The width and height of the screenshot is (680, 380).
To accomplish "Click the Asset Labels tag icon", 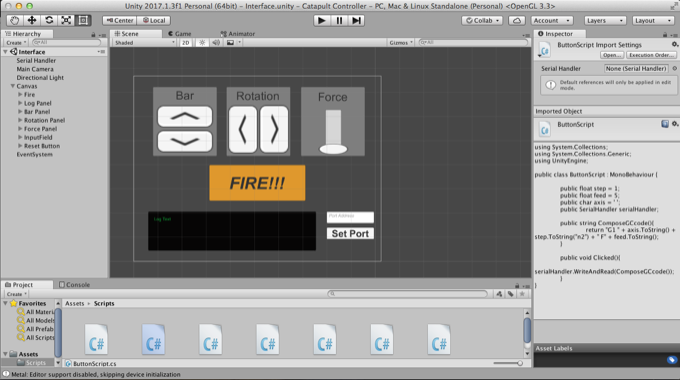I will coord(672,360).
